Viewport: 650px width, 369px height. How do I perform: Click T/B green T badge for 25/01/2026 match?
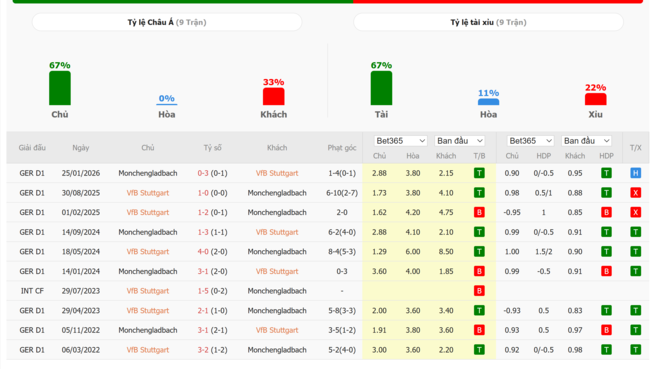(479, 173)
